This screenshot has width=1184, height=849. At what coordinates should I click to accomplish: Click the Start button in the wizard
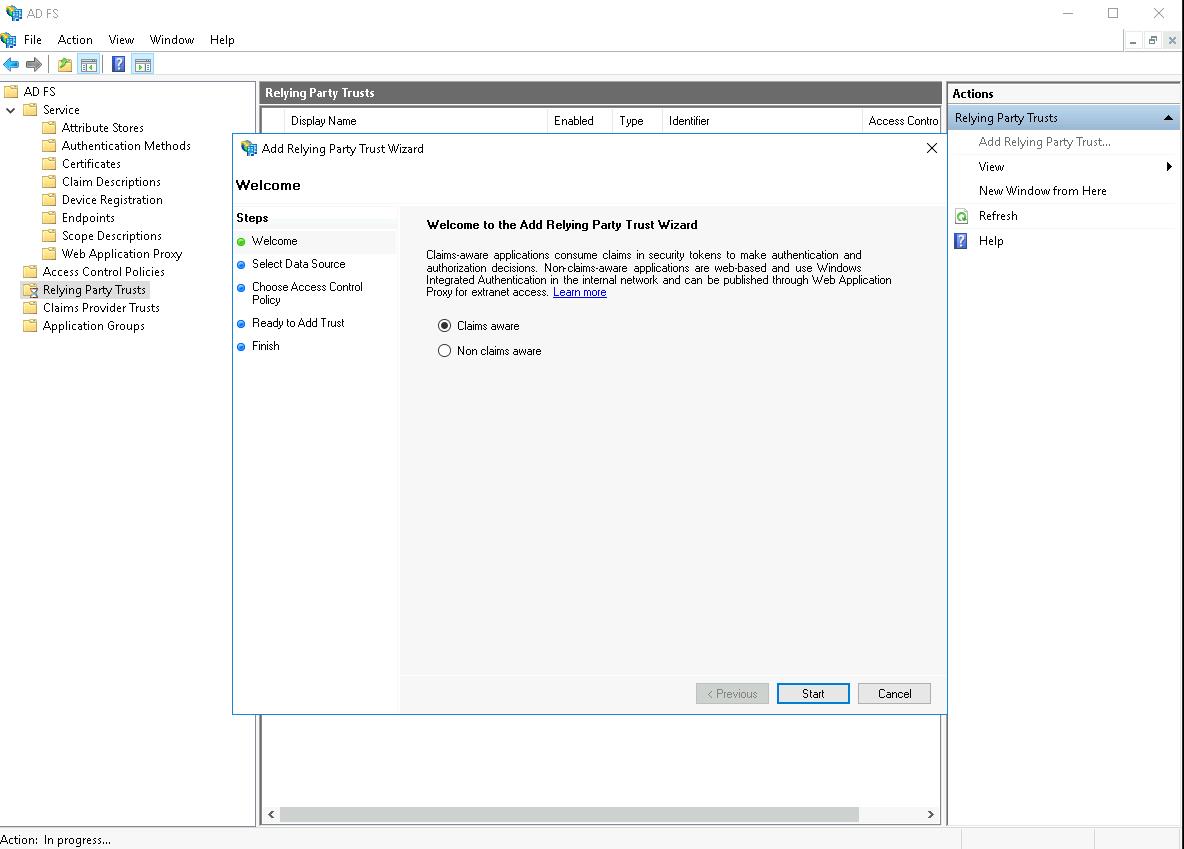click(x=813, y=694)
